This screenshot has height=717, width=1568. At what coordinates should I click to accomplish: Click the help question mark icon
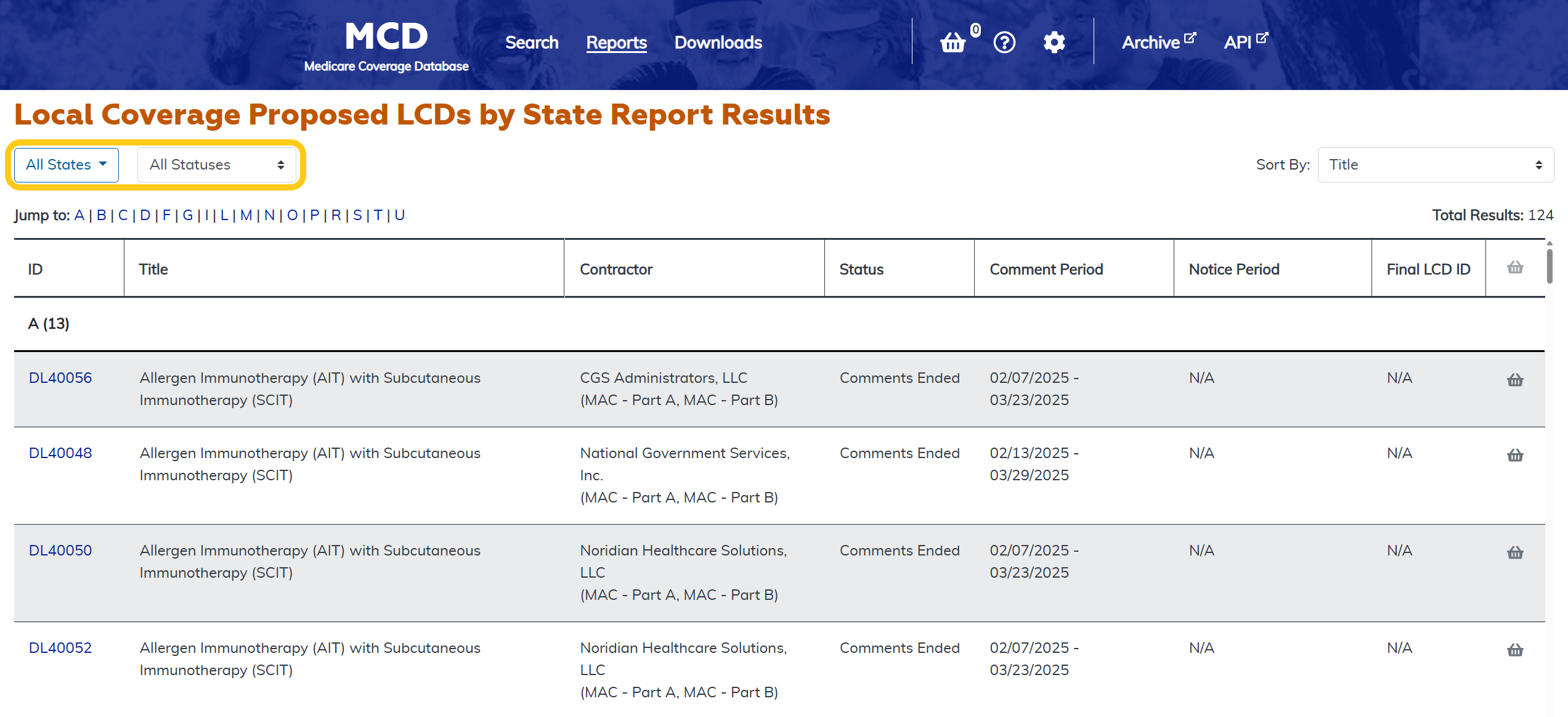pos(1004,43)
